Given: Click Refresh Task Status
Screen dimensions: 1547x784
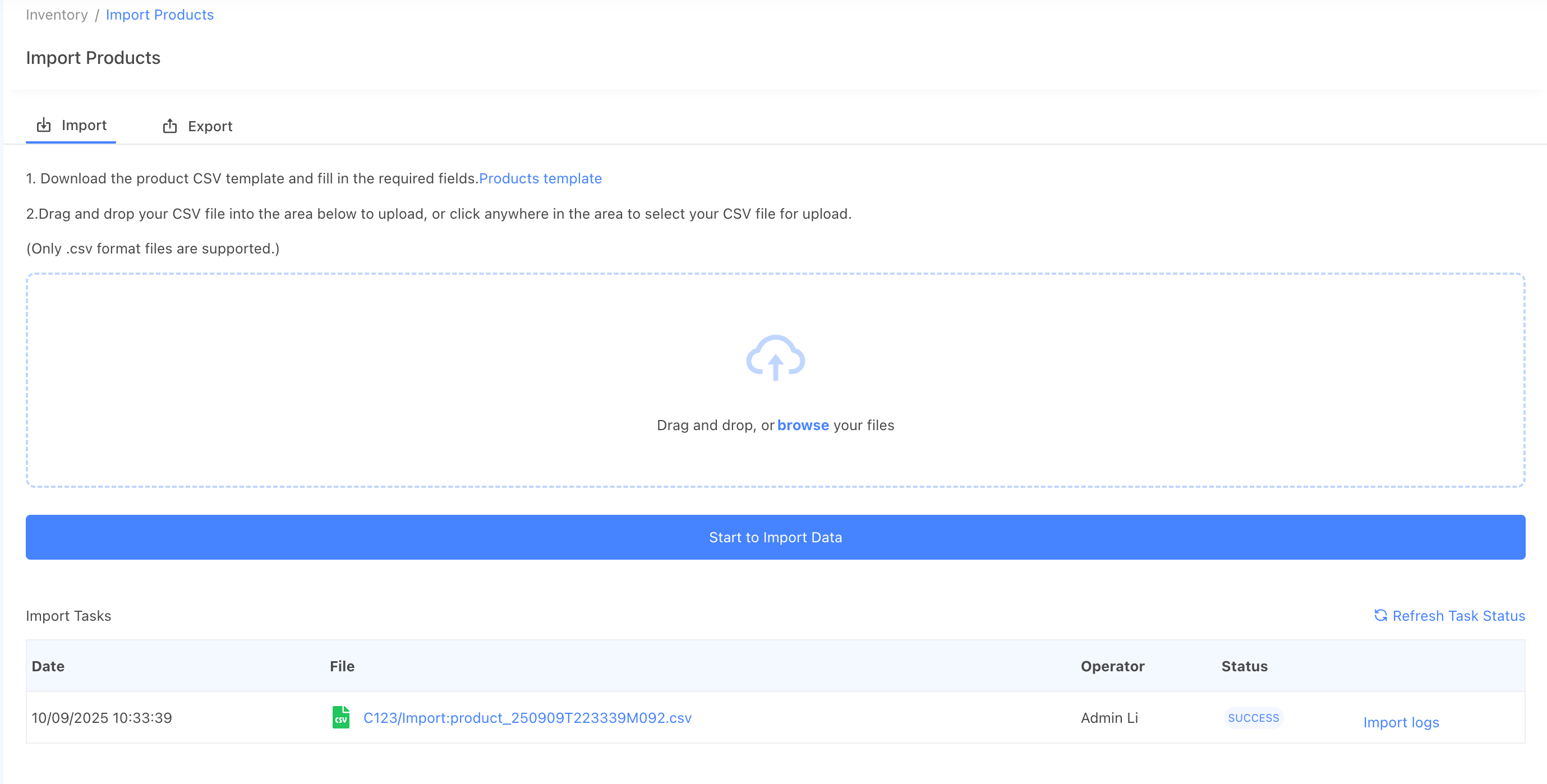Looking at the screenshot, I should click(1458, 616).
